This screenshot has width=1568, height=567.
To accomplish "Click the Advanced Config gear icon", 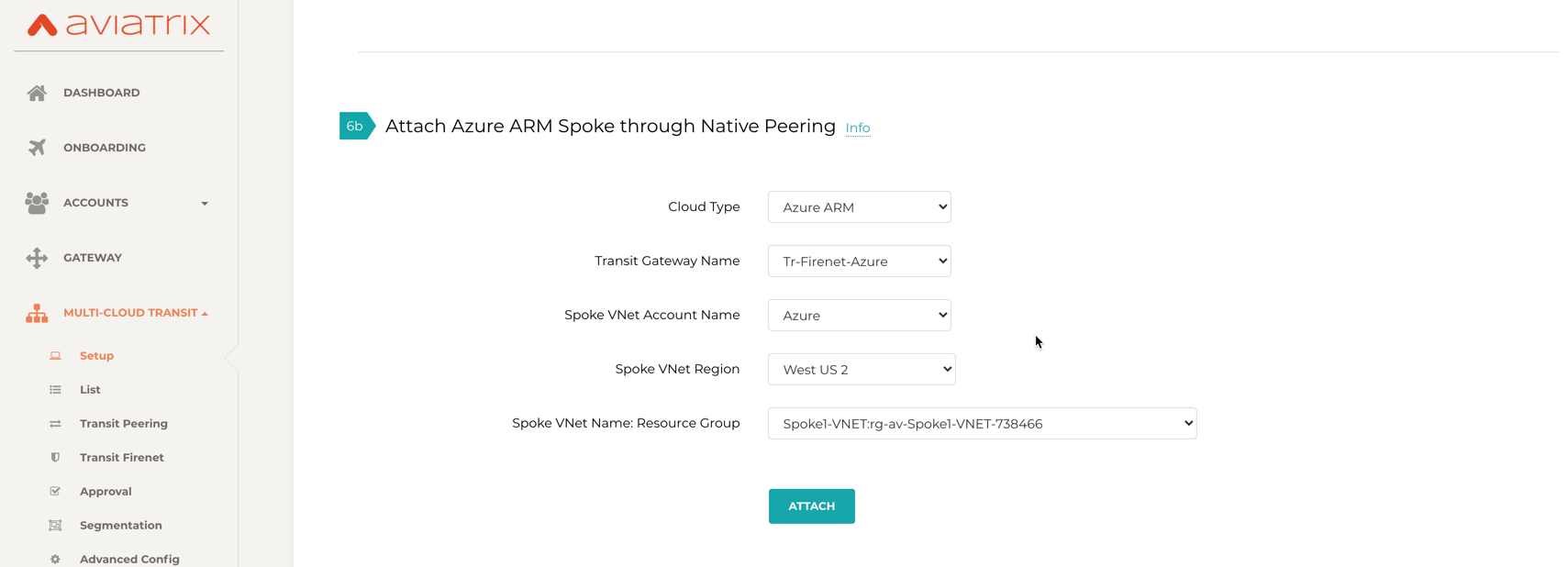I will (x=56, y=558).
